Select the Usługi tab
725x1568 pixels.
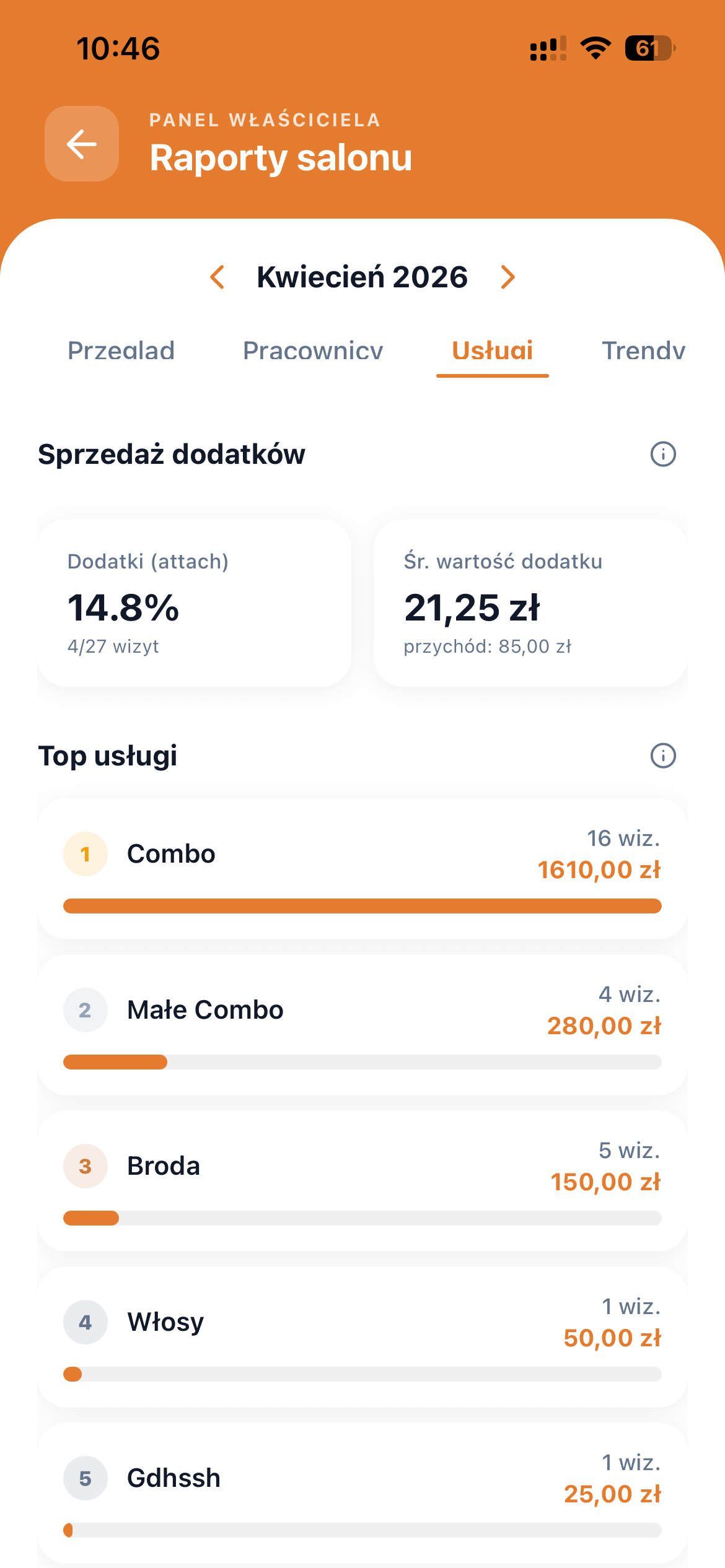coord(493,351)
